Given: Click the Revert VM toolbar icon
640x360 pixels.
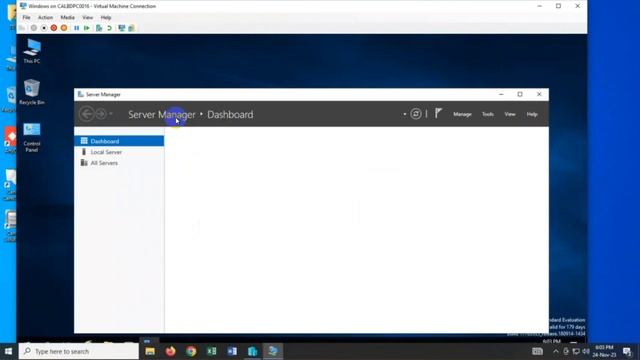Looking at the screenshot, I should point(109,28).
